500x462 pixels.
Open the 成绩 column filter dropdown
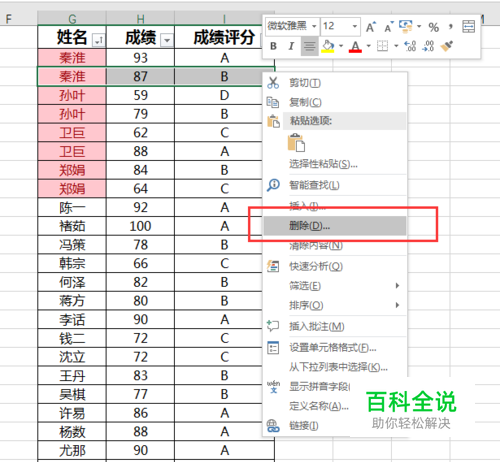pyautogui.click(x=167, y=41)
